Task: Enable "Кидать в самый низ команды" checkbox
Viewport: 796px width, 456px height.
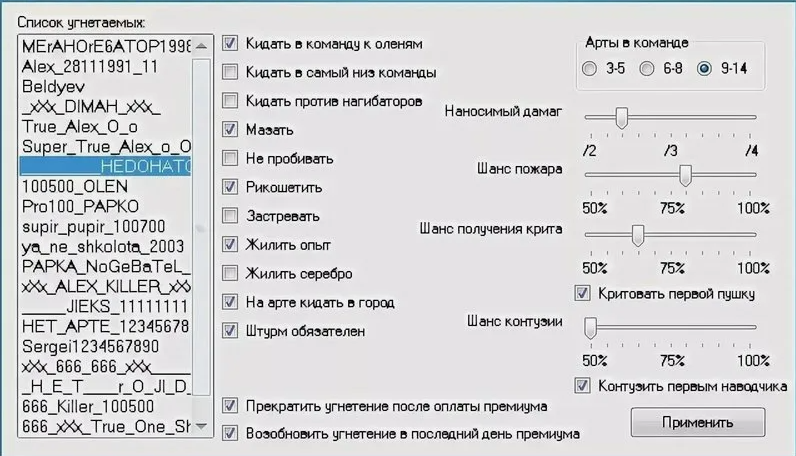Action: point(230,72)
